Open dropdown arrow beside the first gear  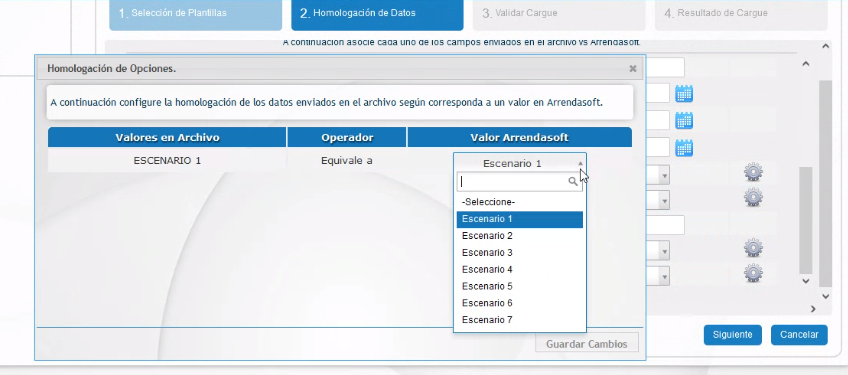click(664, 175)
